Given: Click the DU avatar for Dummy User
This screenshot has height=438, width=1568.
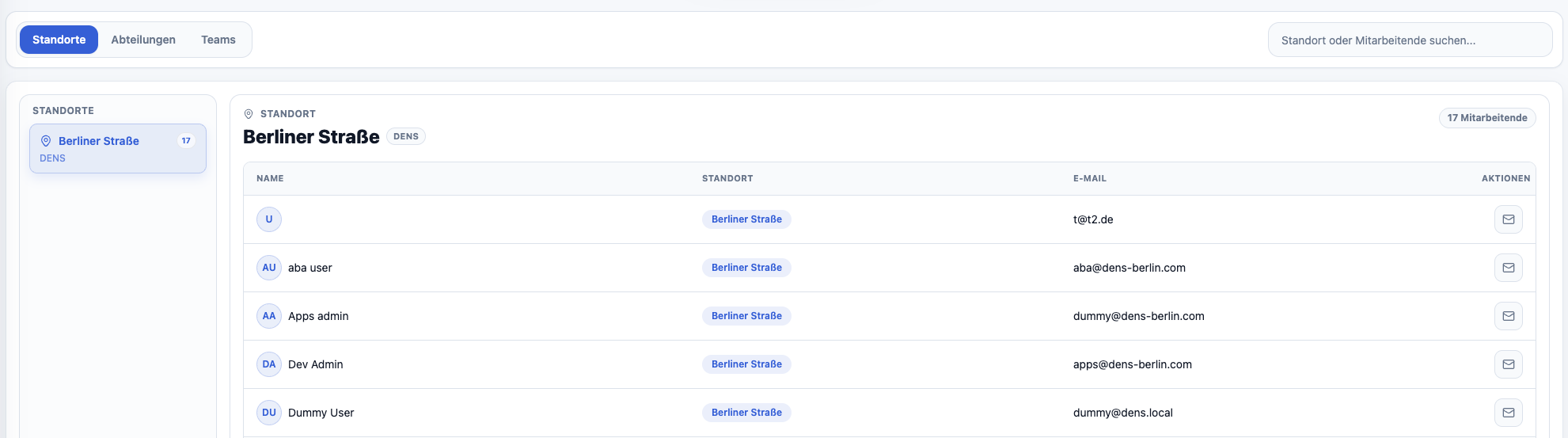Looking at the screenshot, I should [269, 413].
